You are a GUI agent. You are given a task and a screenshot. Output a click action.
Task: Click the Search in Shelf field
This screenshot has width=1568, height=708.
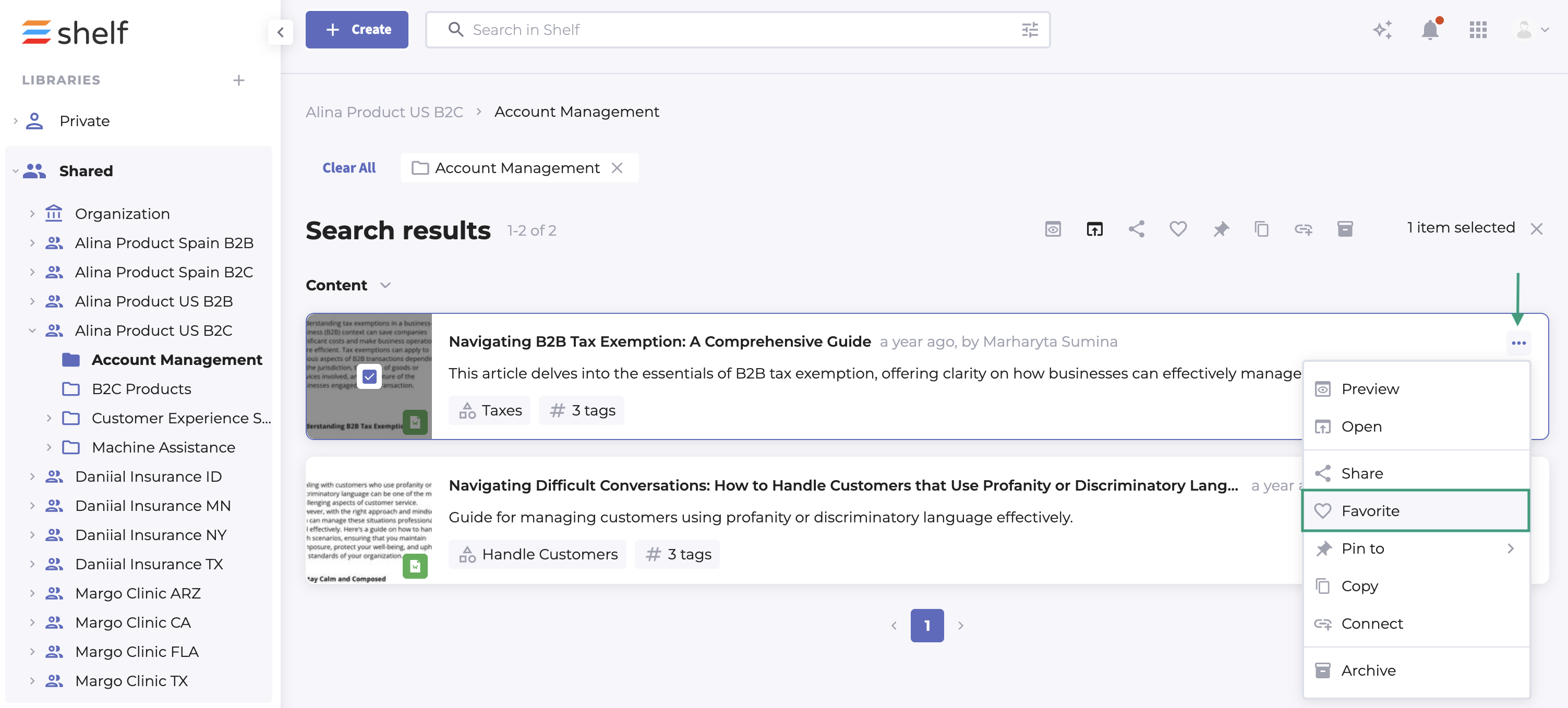click(x=730, y=30)
